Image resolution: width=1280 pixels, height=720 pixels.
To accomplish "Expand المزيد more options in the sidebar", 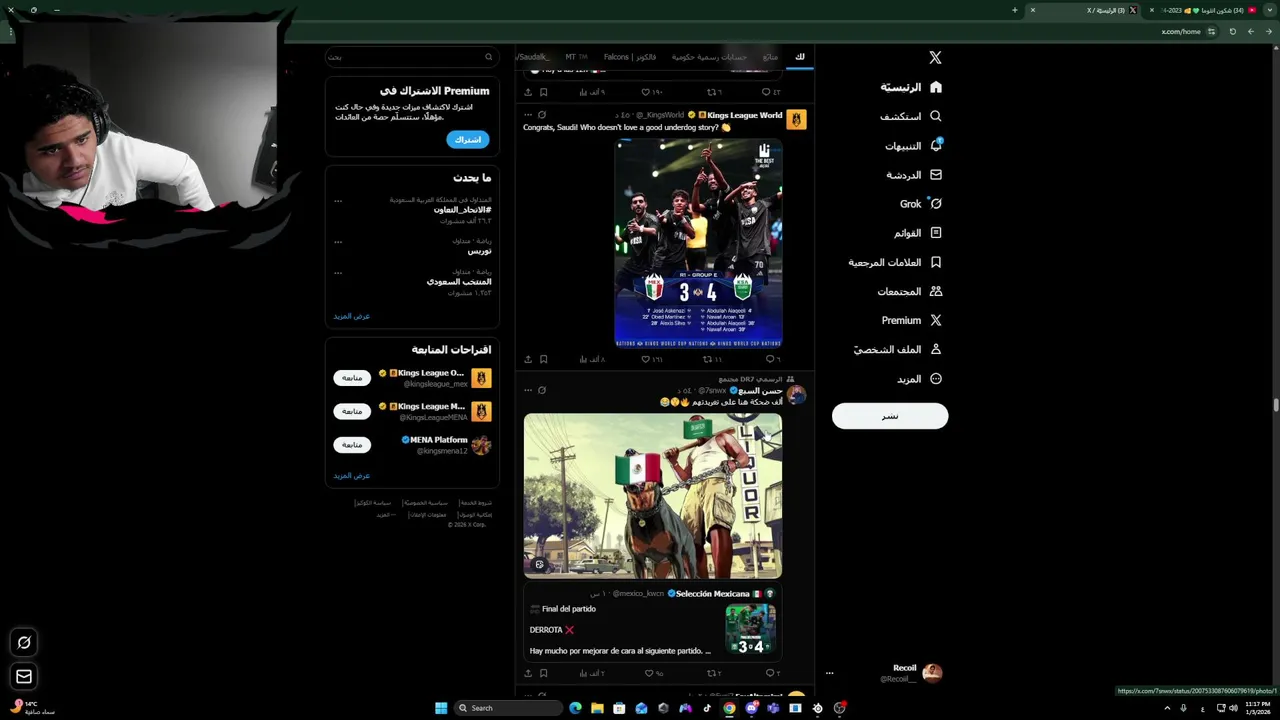I will pos(919,379).
